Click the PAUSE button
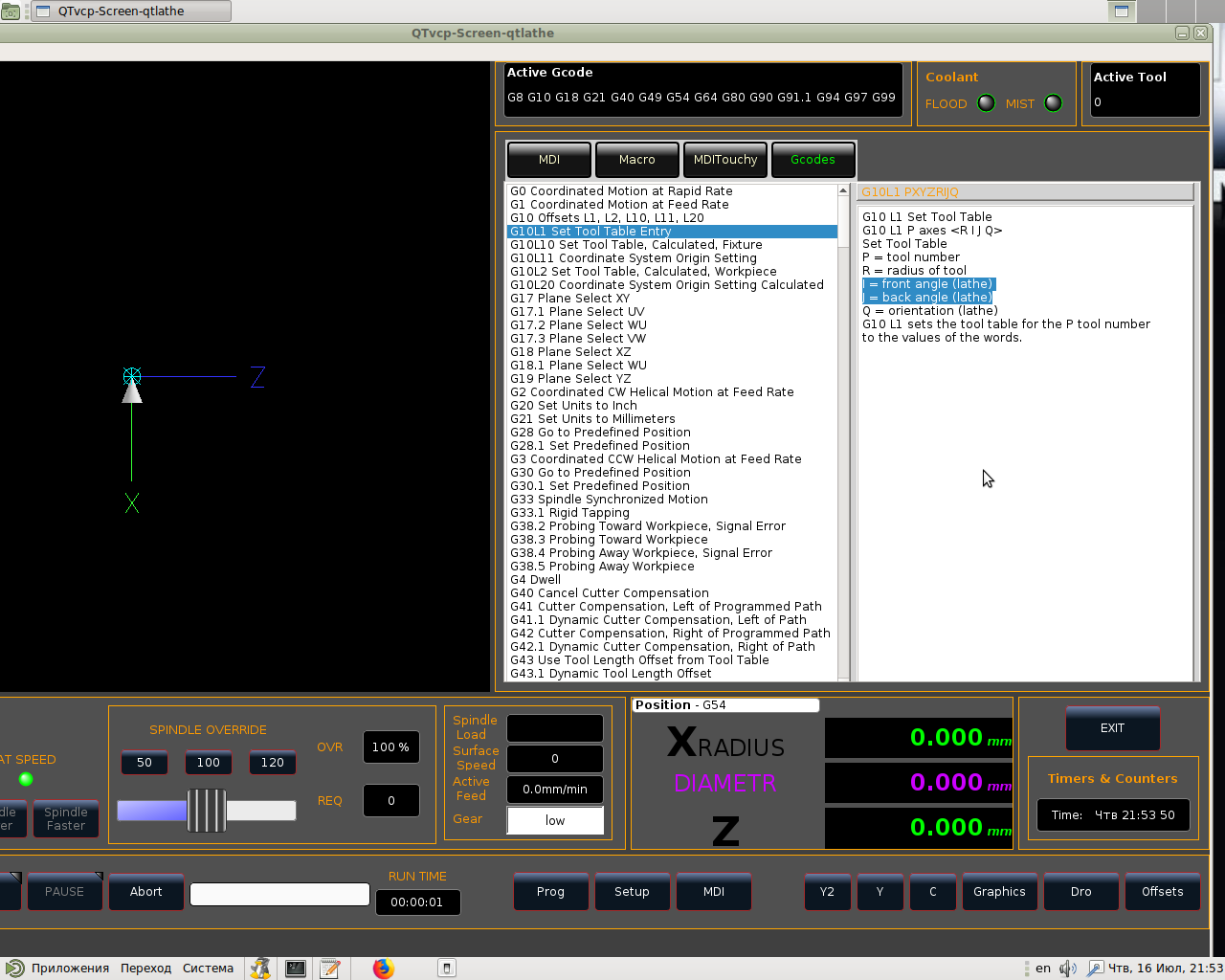The height and width of the screenshot is (980, 1225). tap(64, 892)
